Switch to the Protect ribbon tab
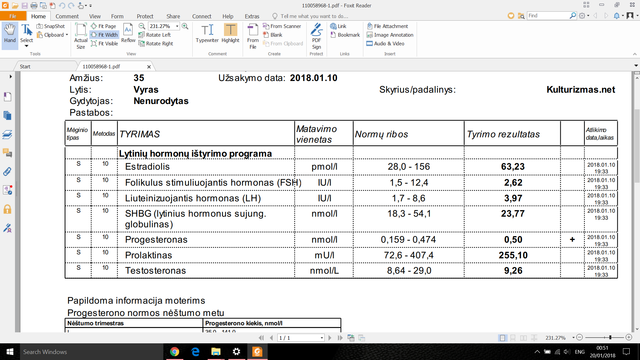The image size is (640, 360). [x=145, y=16]
